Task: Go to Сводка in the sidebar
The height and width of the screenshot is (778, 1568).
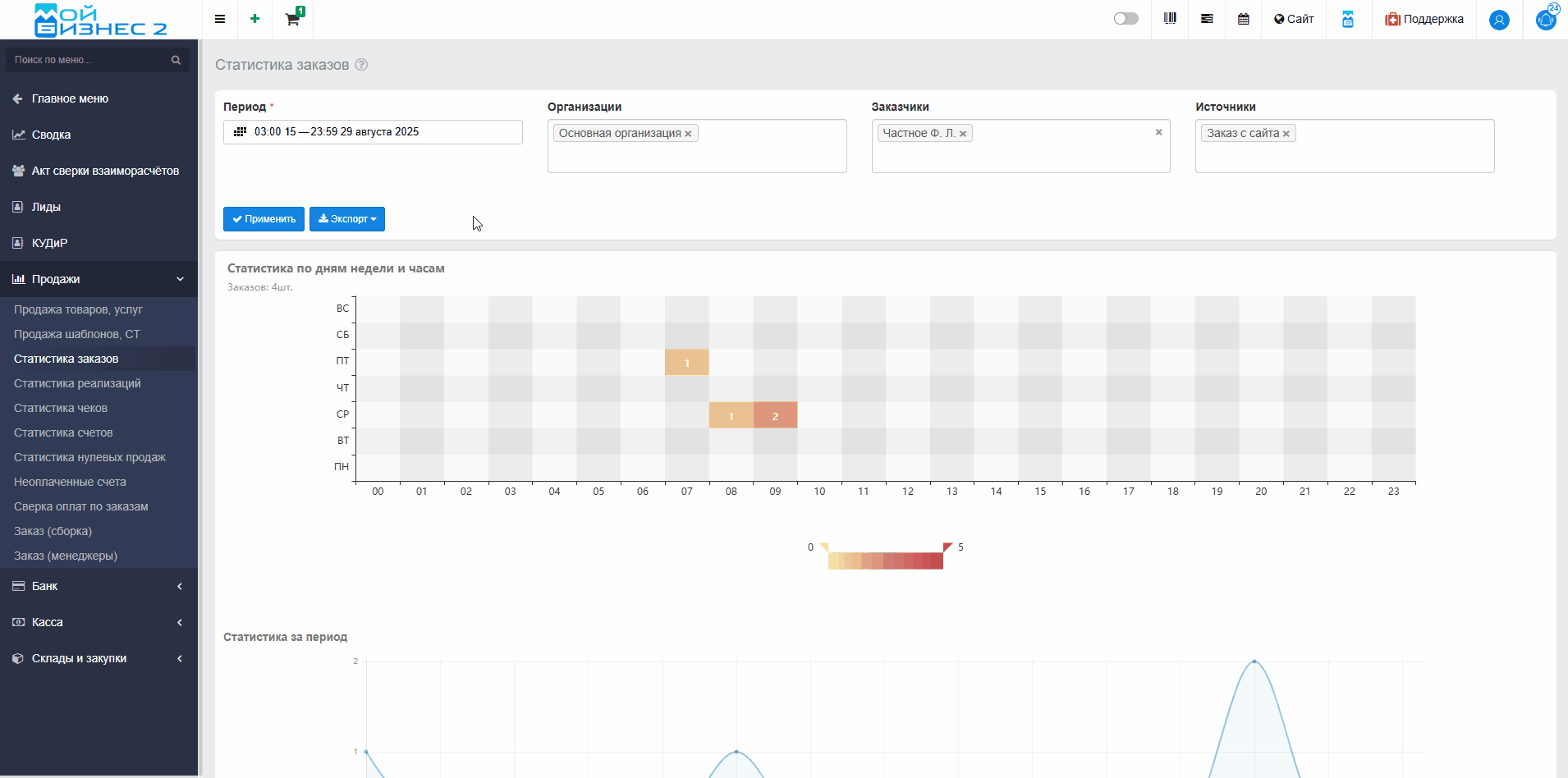Action: (51, 135)
